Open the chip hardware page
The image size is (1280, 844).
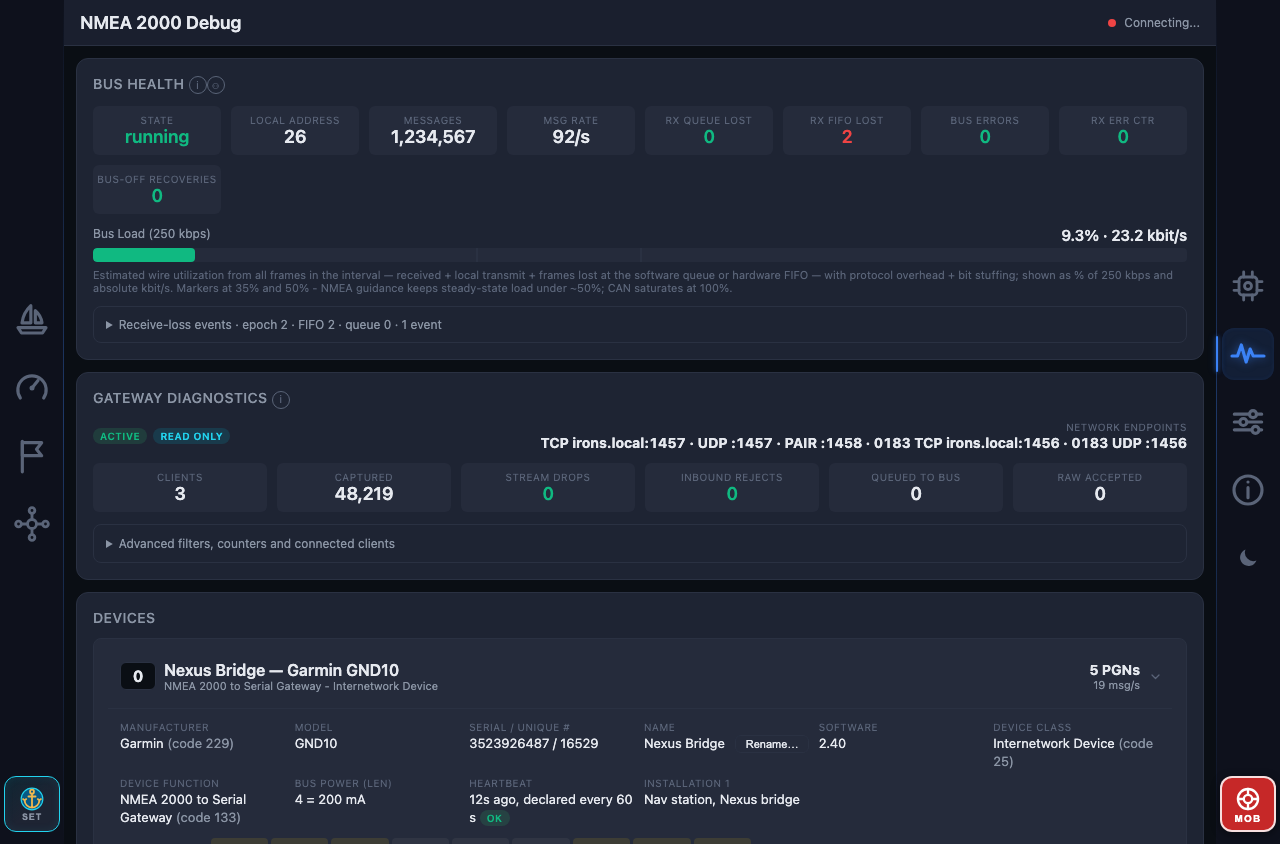click(x=1248, y=286)
